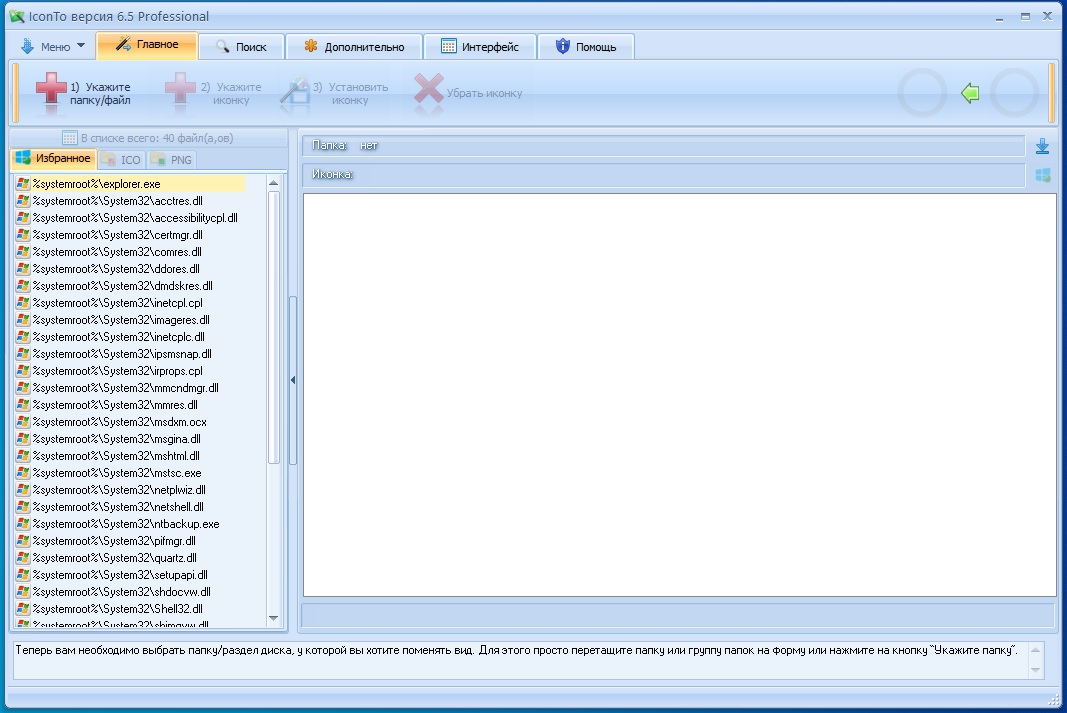
Task: Open the Помощь tab
Action: click(586, 47)
